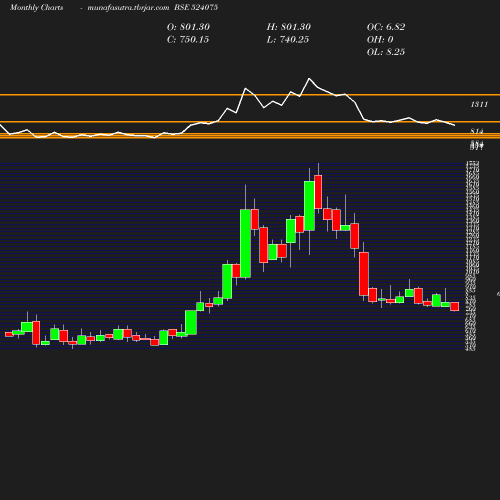Click the high value H: 801.30

click(x=289, y=27)
